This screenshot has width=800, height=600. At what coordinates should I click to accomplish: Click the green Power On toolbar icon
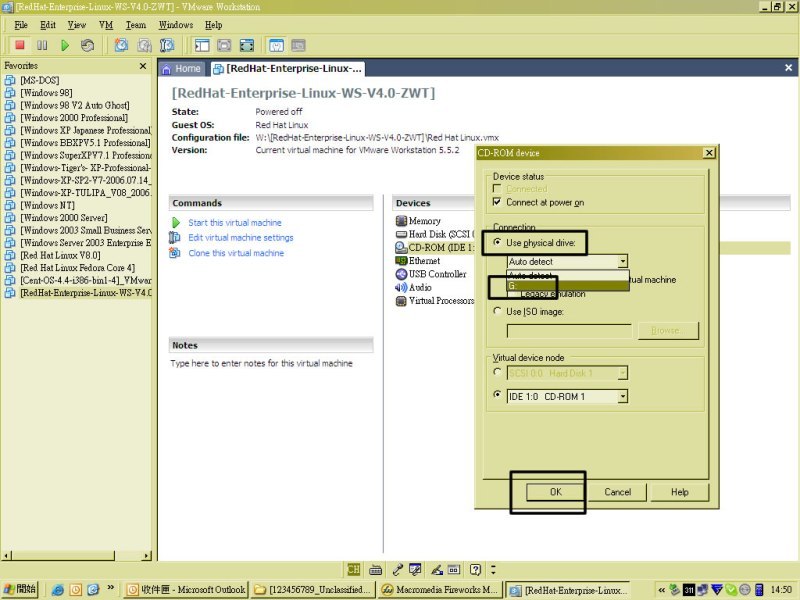coord(65,45)
